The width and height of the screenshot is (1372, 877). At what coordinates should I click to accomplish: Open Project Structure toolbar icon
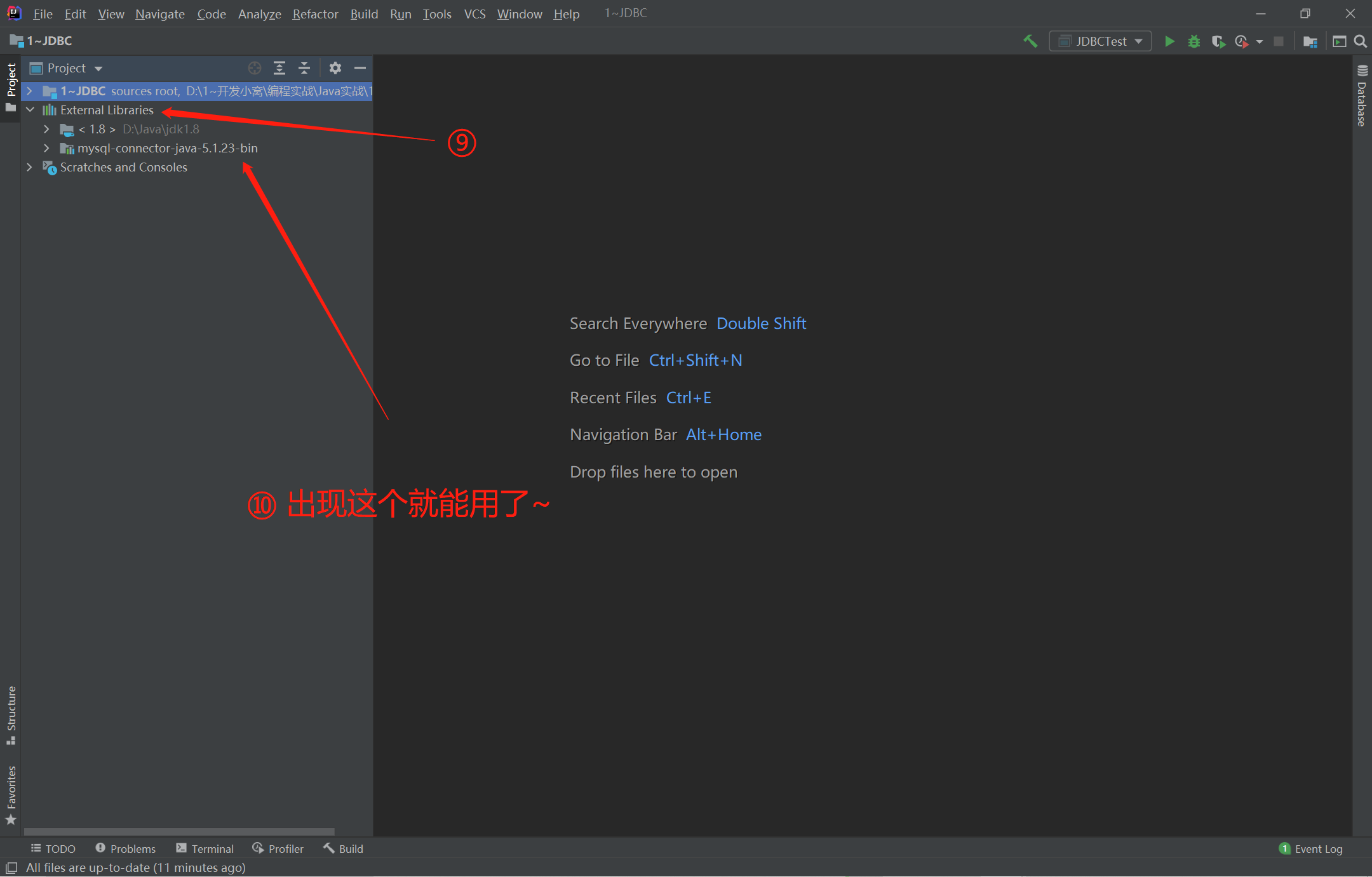tap(1310, 41)
